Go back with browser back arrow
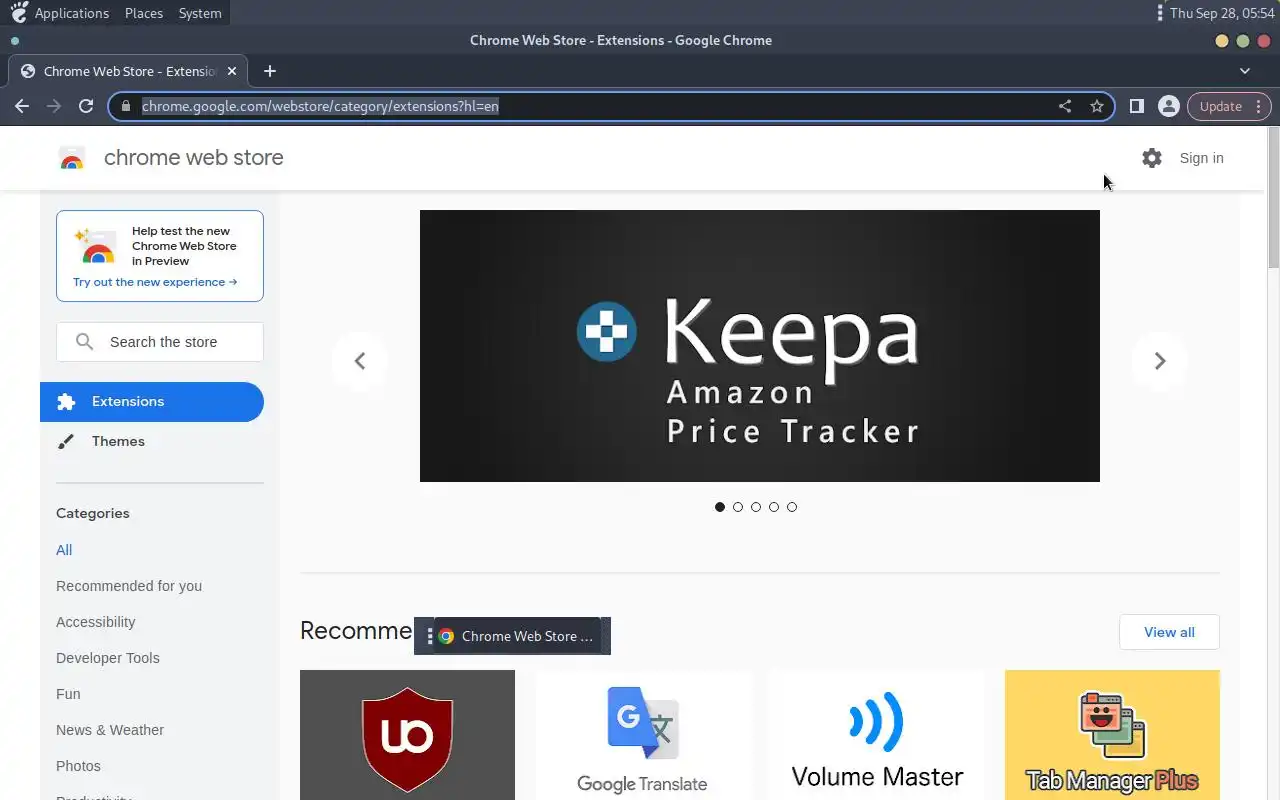Screen dimensions: 1280x800 pos(22,106)
